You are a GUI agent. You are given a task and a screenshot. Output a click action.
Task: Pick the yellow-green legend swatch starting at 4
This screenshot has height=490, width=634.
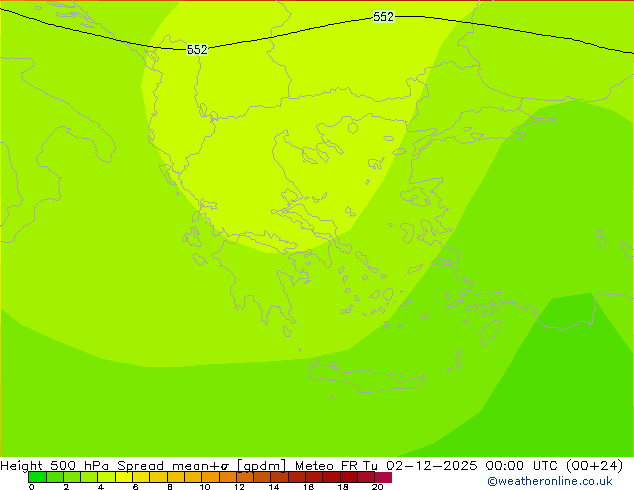106,477
